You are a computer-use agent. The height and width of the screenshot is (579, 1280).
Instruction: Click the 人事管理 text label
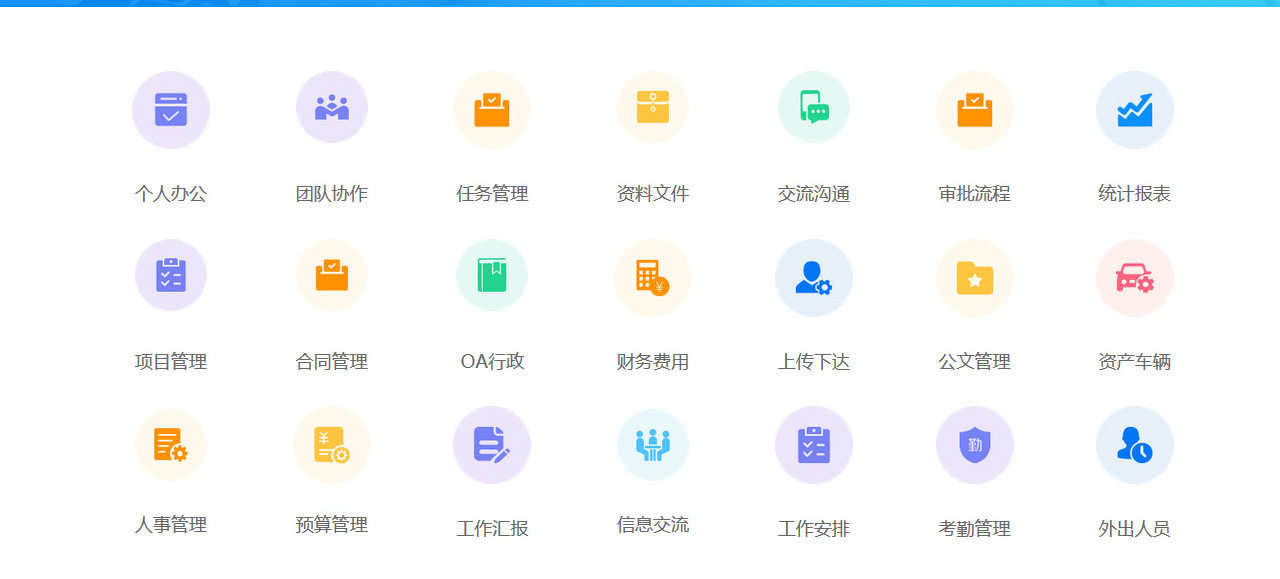tap(171, 525)
